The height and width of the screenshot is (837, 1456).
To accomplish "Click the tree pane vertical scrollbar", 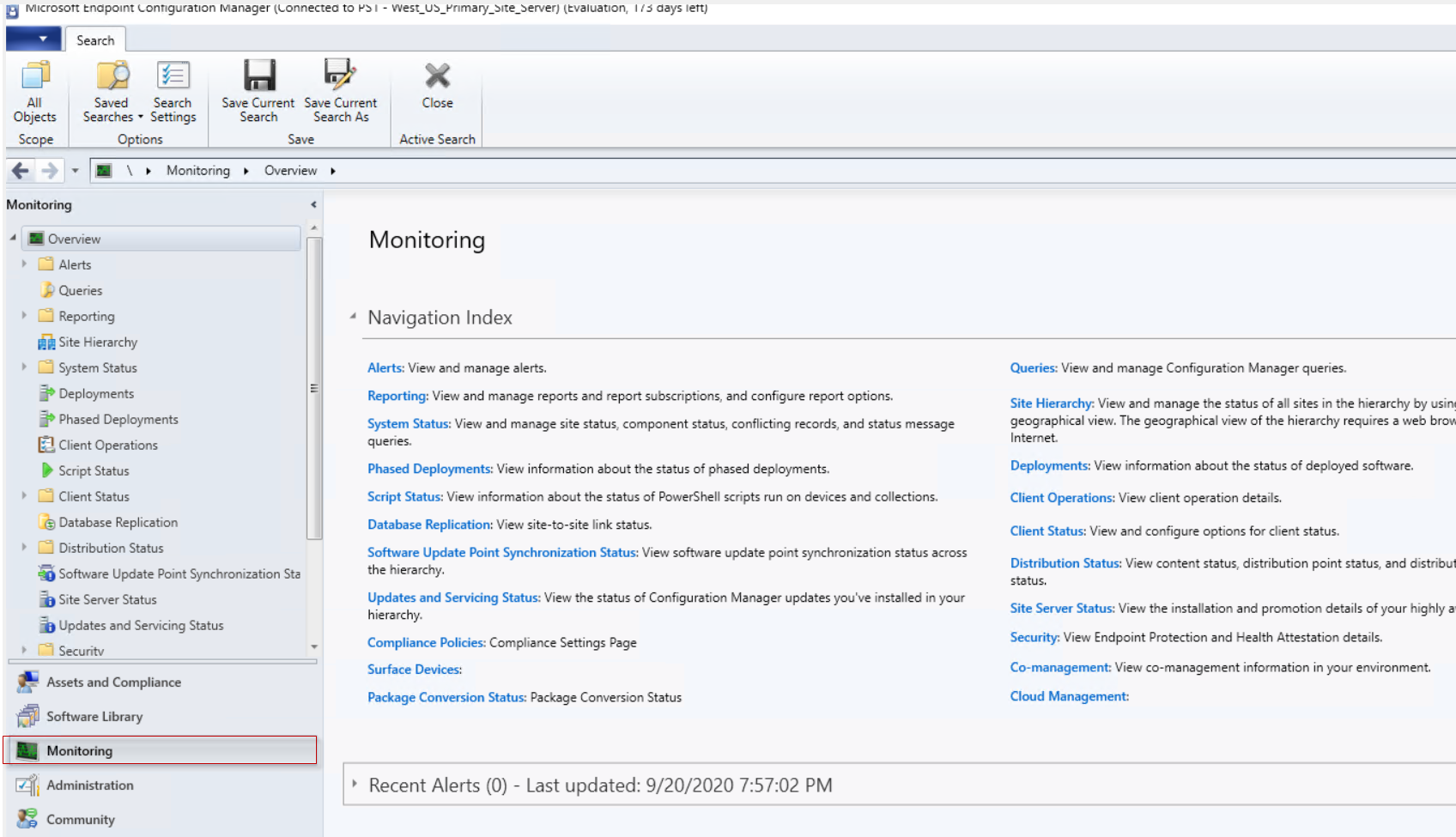I will coord(314,388).
